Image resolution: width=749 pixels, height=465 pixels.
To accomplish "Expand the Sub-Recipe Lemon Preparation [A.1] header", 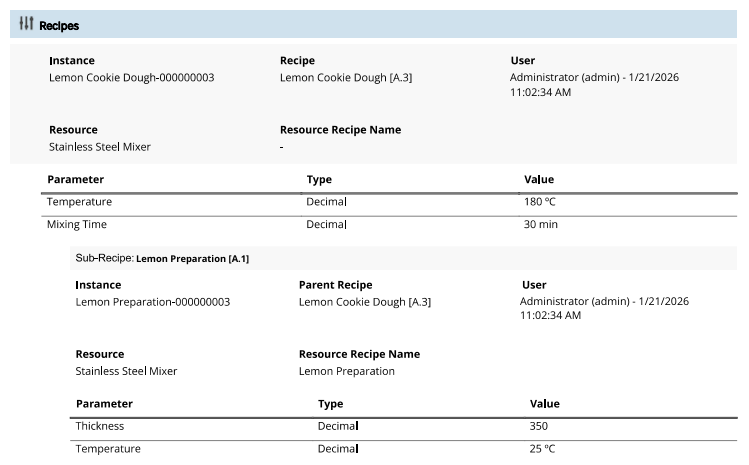I will (x=162, y=258).
